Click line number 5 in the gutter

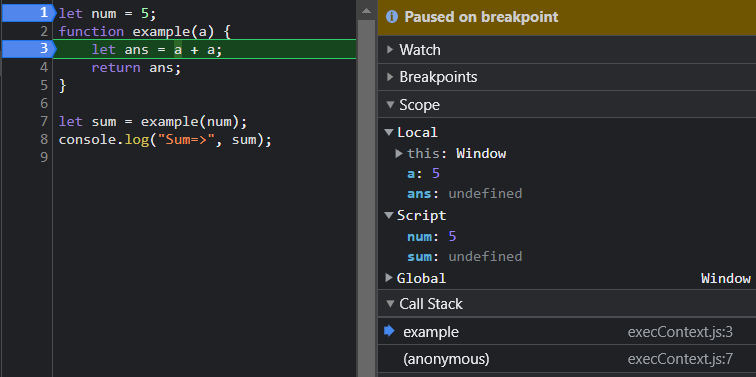(x=44, y=85)
